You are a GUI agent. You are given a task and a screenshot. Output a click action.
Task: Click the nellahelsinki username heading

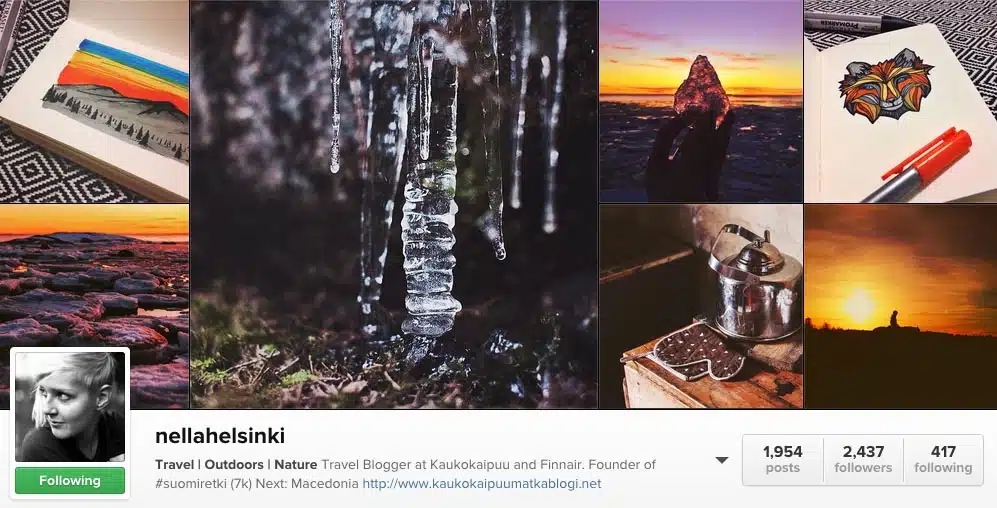[220, 436]
